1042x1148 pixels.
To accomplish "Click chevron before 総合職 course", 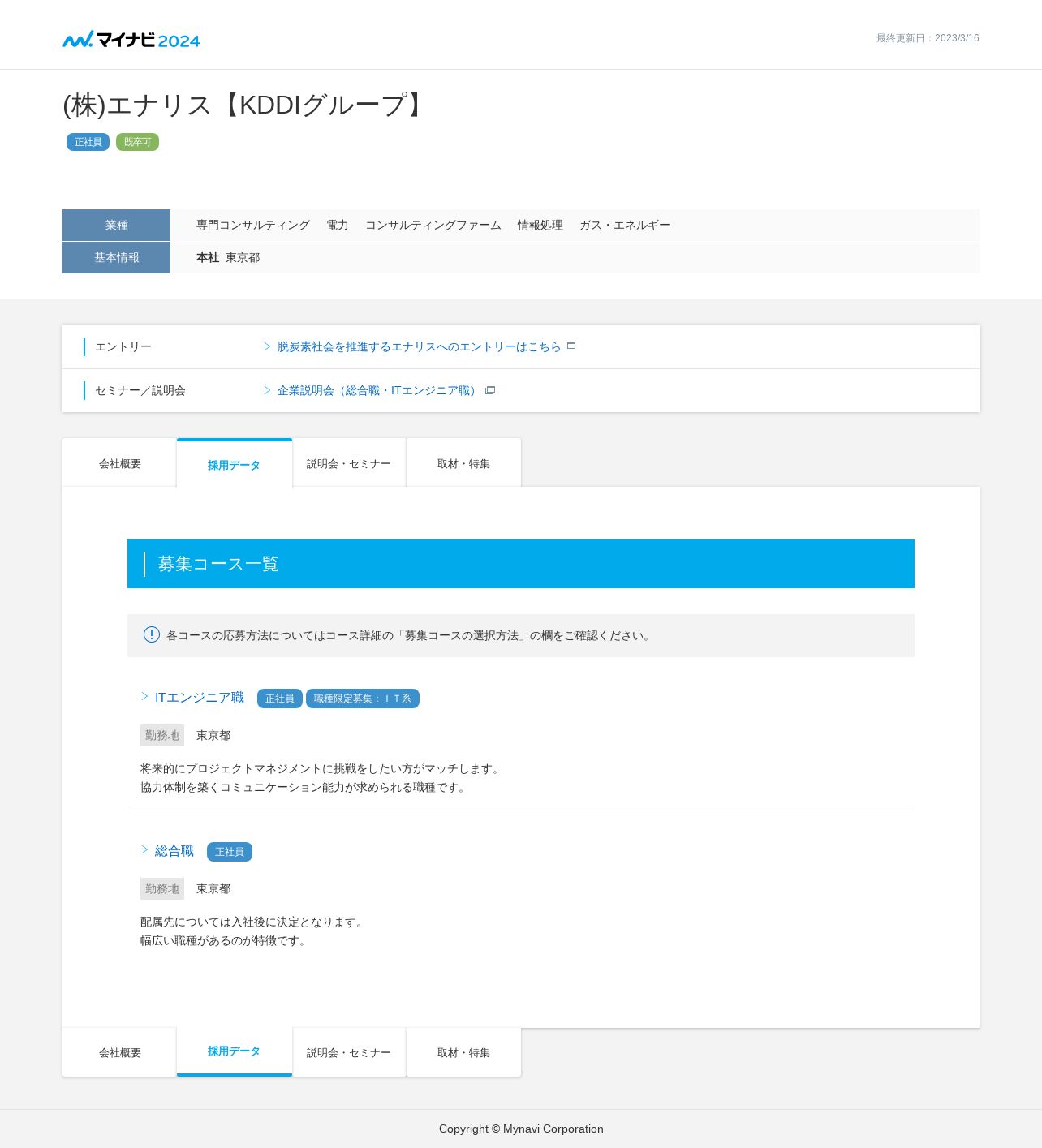I will (x=144, y=850).
